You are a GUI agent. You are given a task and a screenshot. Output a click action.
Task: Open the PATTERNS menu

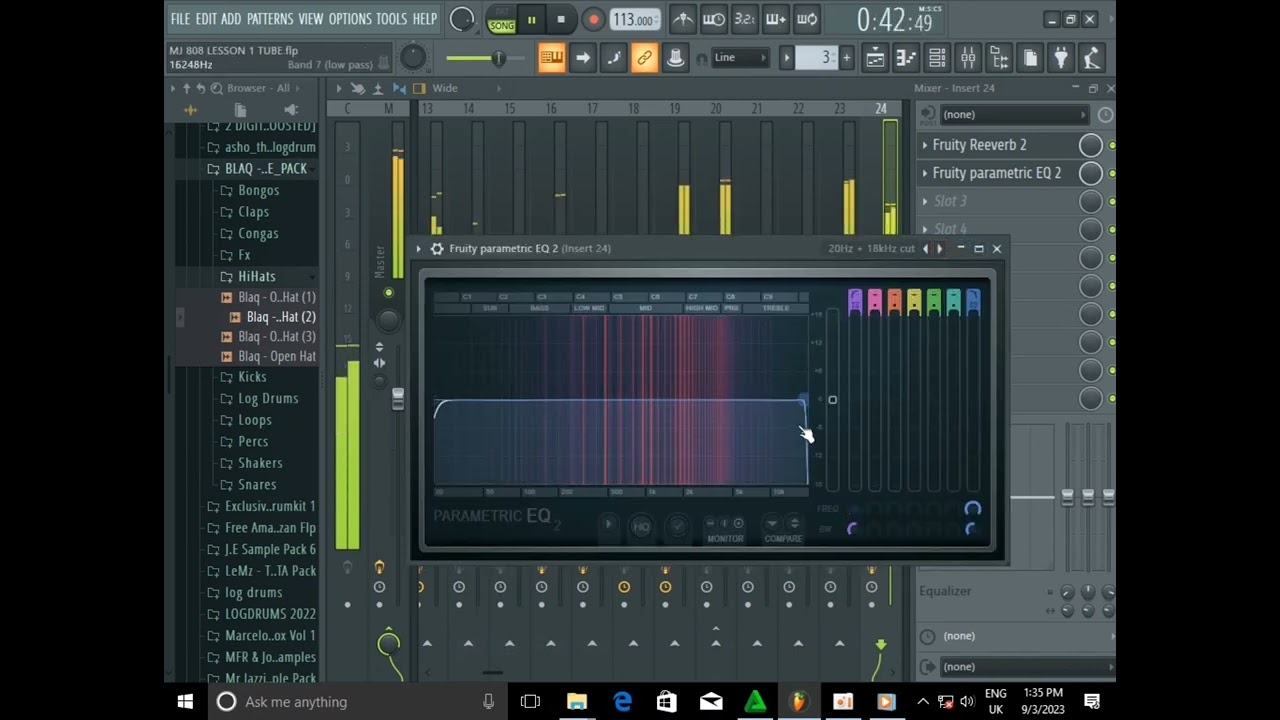tap(270, 19)
